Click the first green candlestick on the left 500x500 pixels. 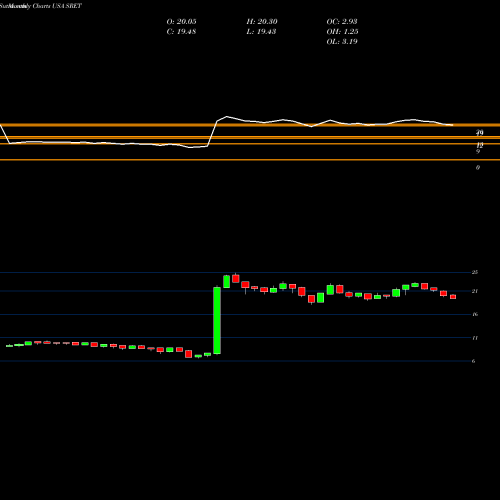pos(9,346)
